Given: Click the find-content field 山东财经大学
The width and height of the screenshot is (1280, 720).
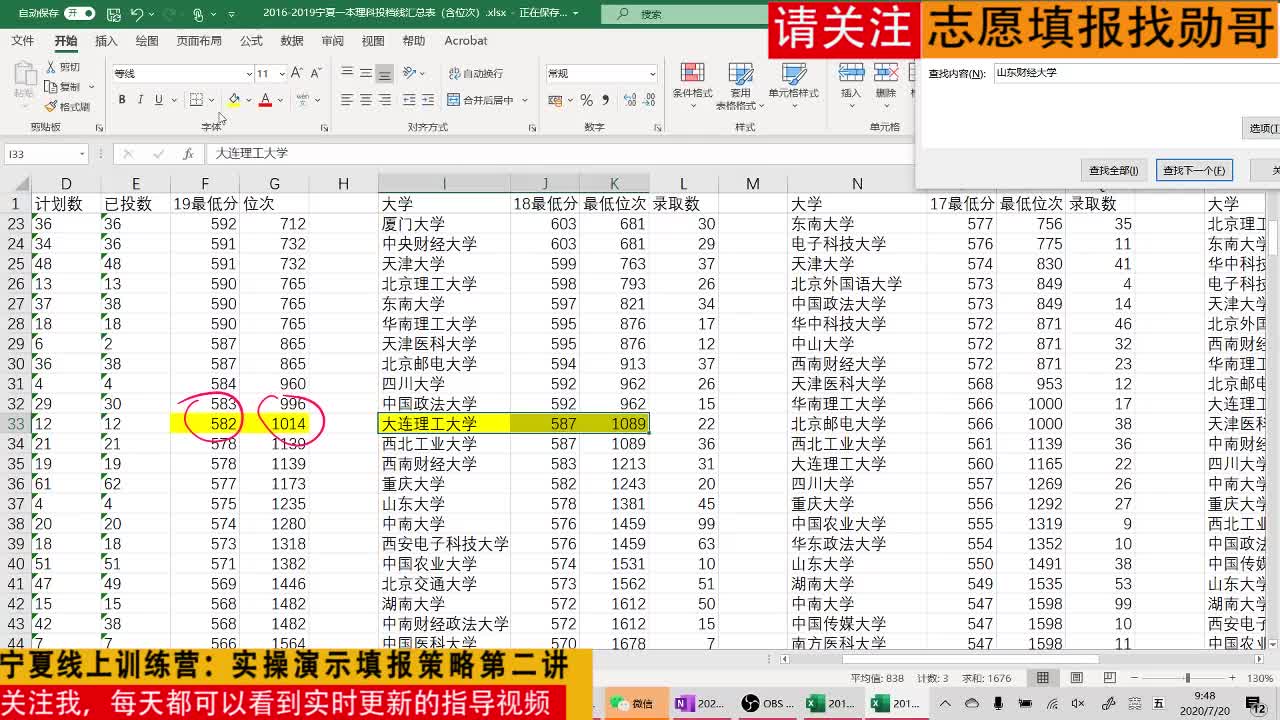Looking at the screenshot, I should pos(1135,73).
